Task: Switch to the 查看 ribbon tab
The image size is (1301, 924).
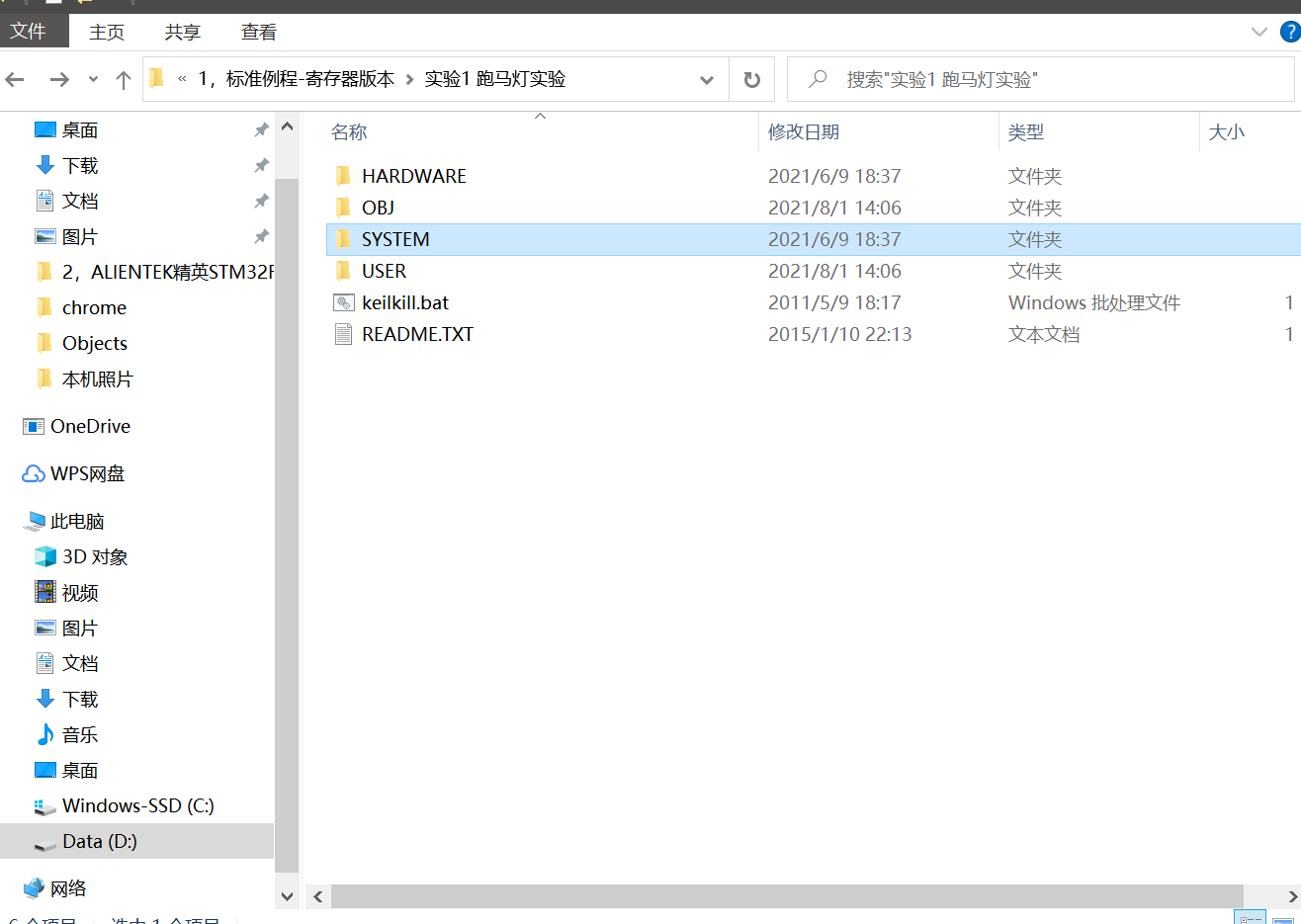Action: coord(259,32)
